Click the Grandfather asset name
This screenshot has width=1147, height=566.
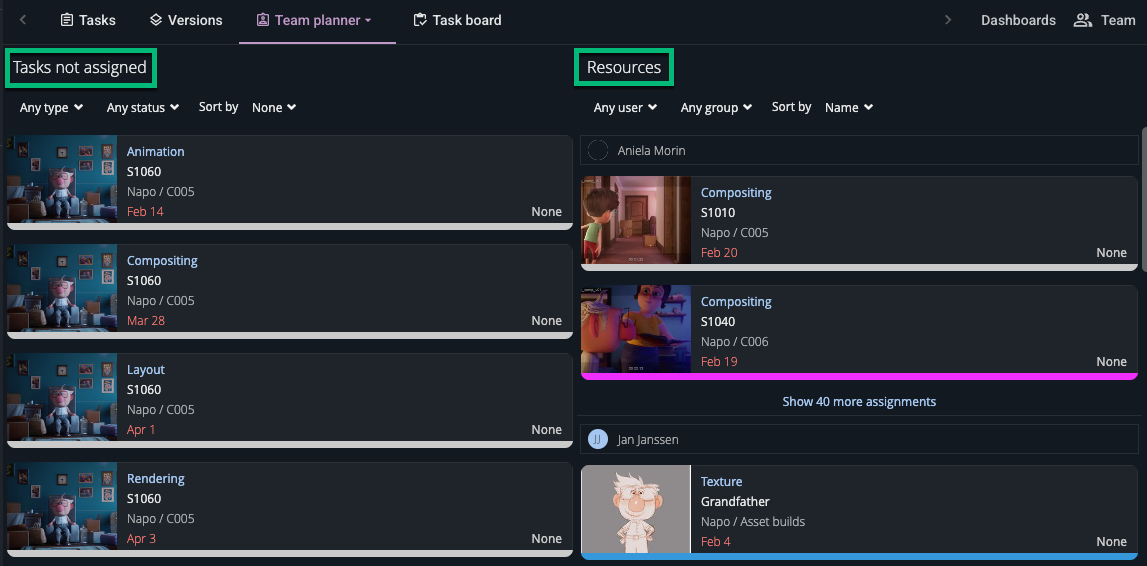tap(735, 502)
